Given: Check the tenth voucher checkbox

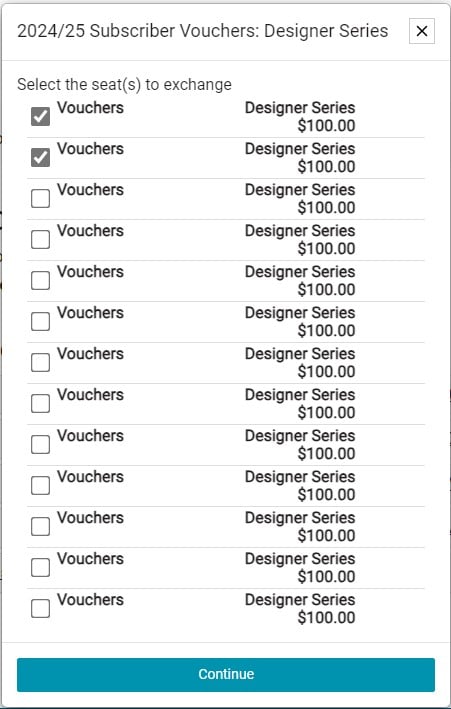Looking at the screenshot, I should (x=40, y=486).
